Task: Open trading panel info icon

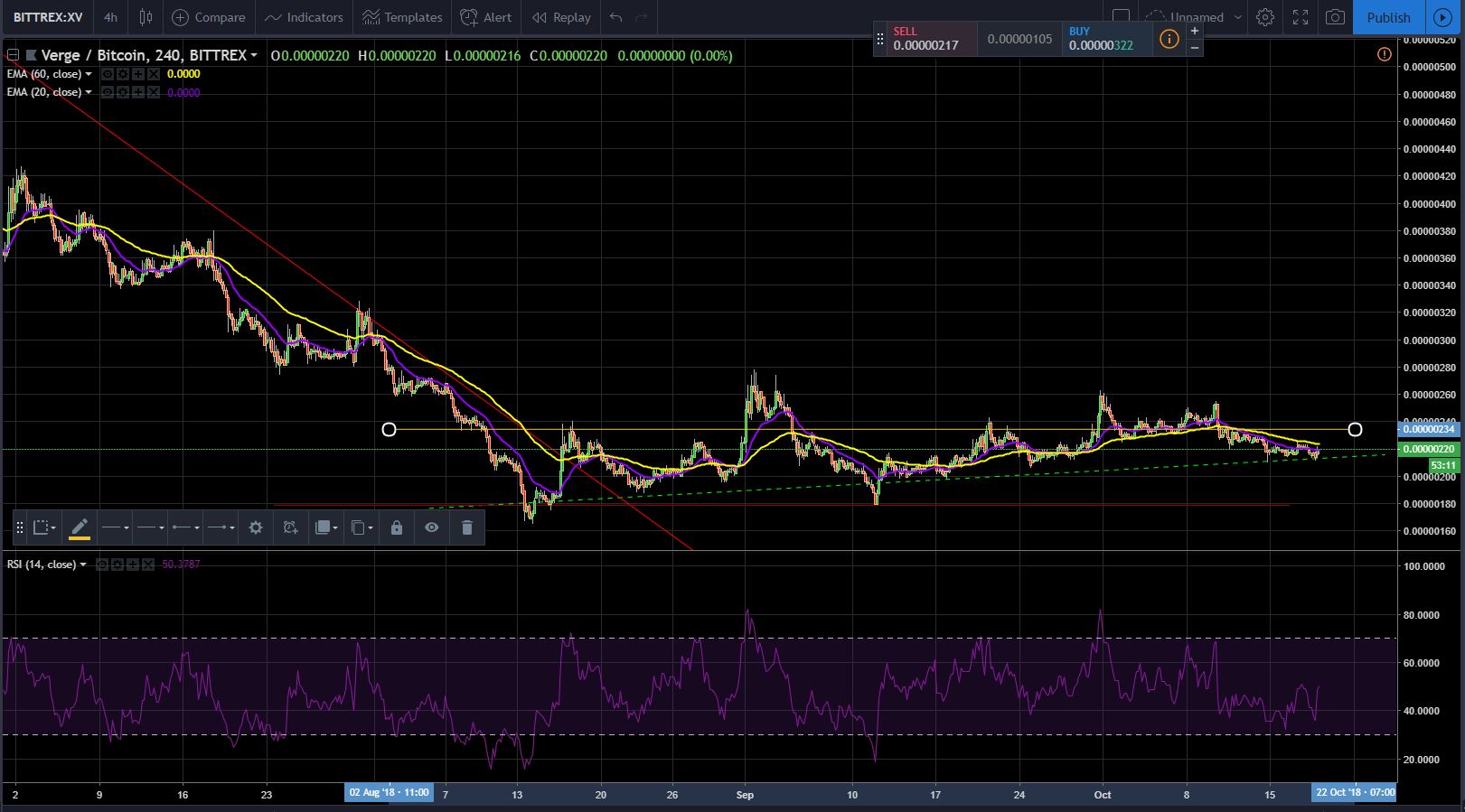Action: 1169,39
